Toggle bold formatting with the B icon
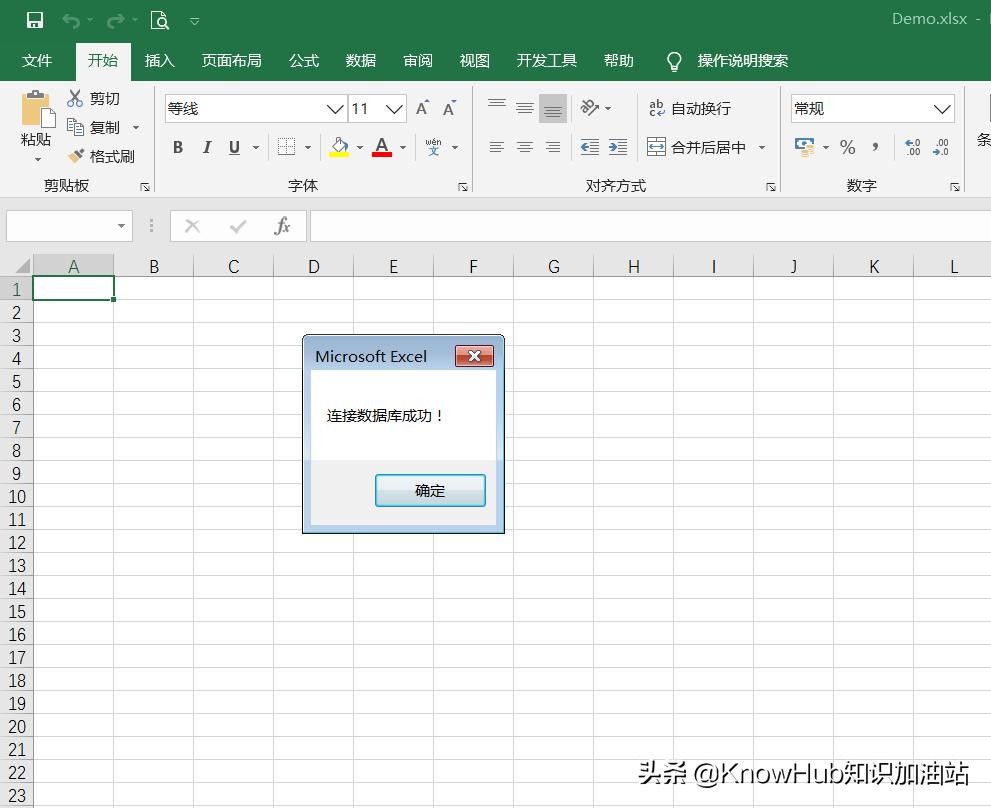 178,147
